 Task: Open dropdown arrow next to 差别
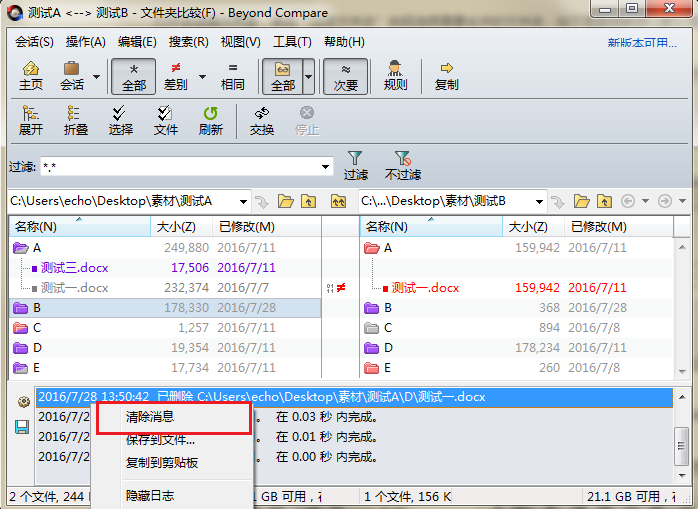(x=202, y=77)
